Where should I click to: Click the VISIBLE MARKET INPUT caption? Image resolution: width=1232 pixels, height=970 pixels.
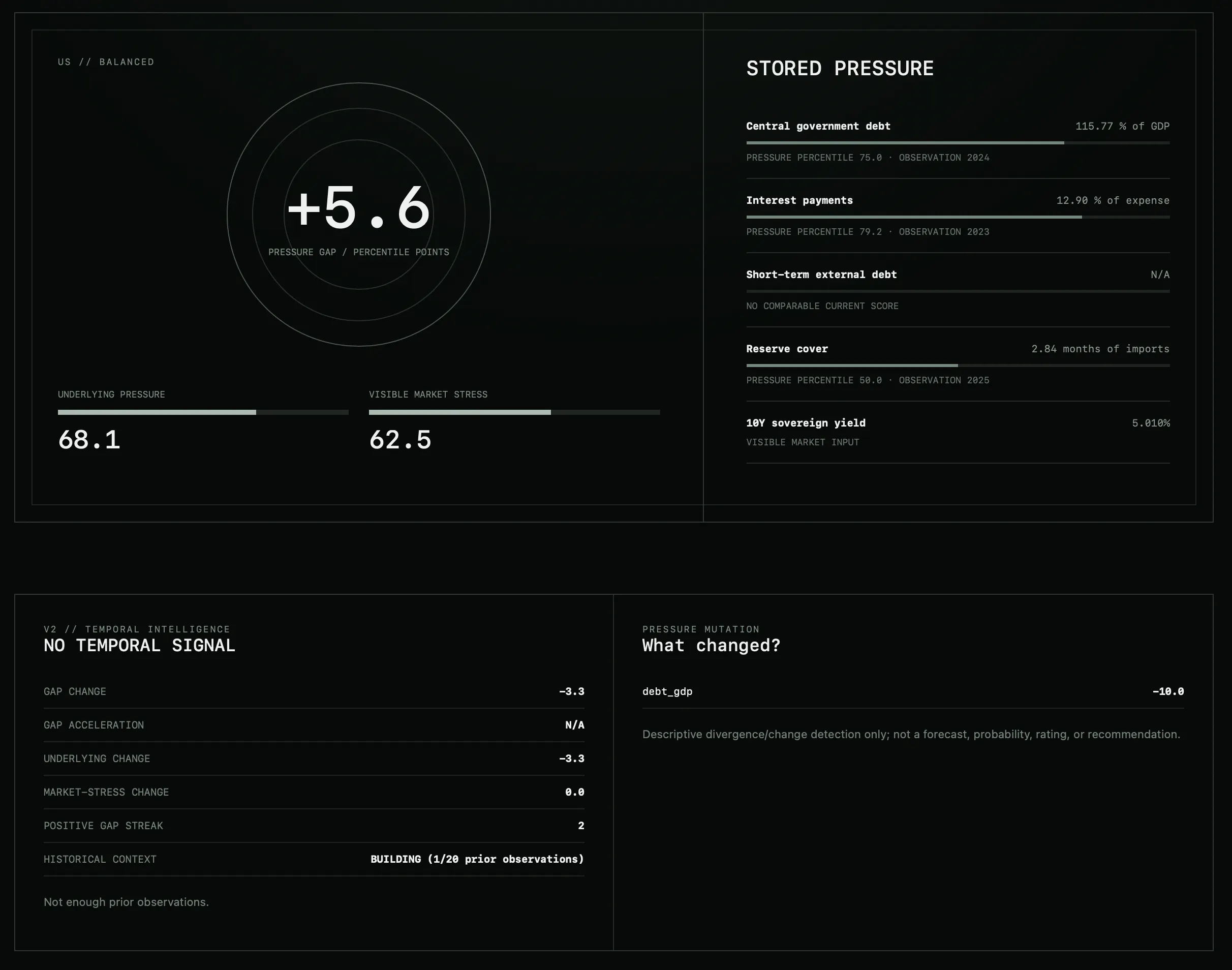point(802,442)
